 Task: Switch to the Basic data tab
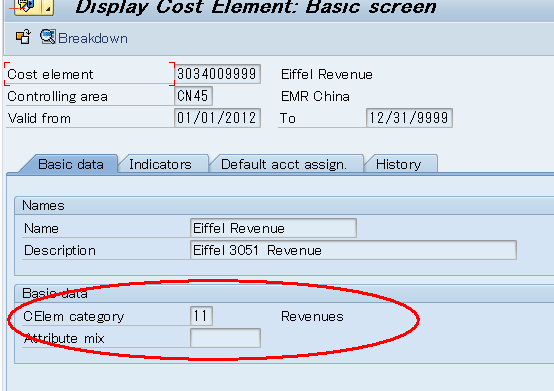(x=70, y=164)
